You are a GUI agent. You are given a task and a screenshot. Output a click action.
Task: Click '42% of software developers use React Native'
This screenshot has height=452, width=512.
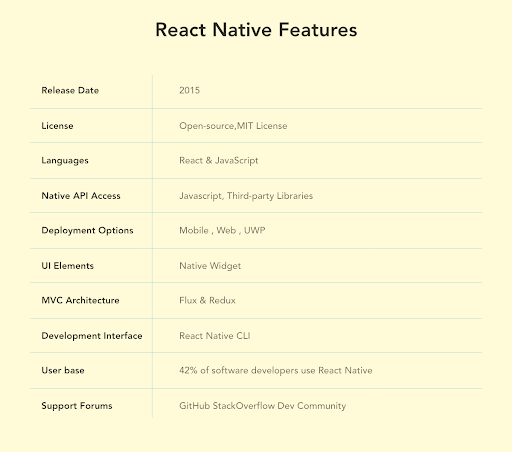click(276, 371)
